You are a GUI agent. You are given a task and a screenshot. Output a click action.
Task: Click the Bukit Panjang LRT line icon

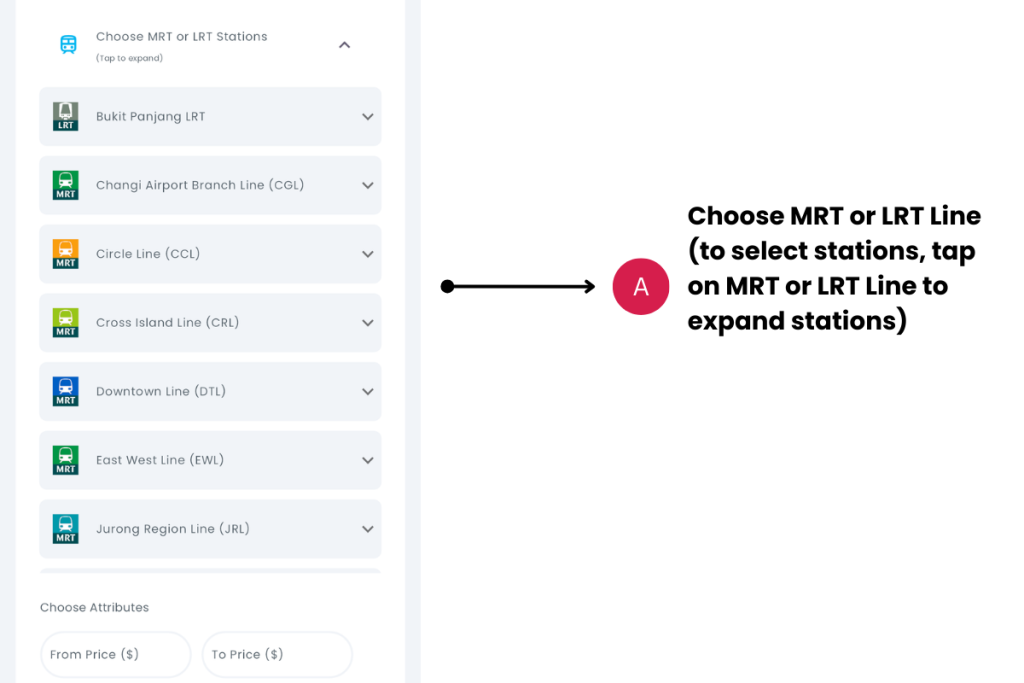(x=65, y=116)
